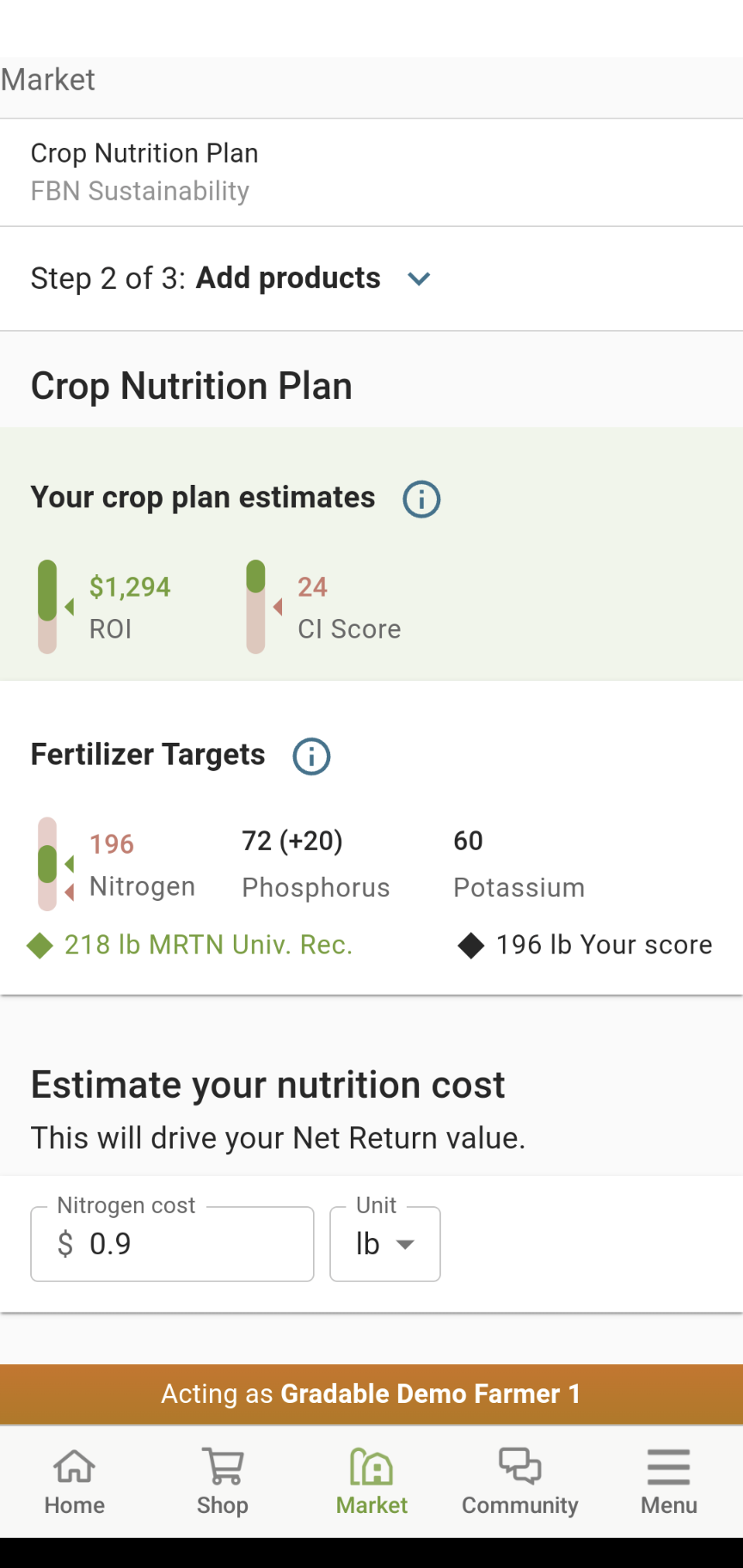
Task: Tap the green MRTN diamond marker
Action: 40,946
